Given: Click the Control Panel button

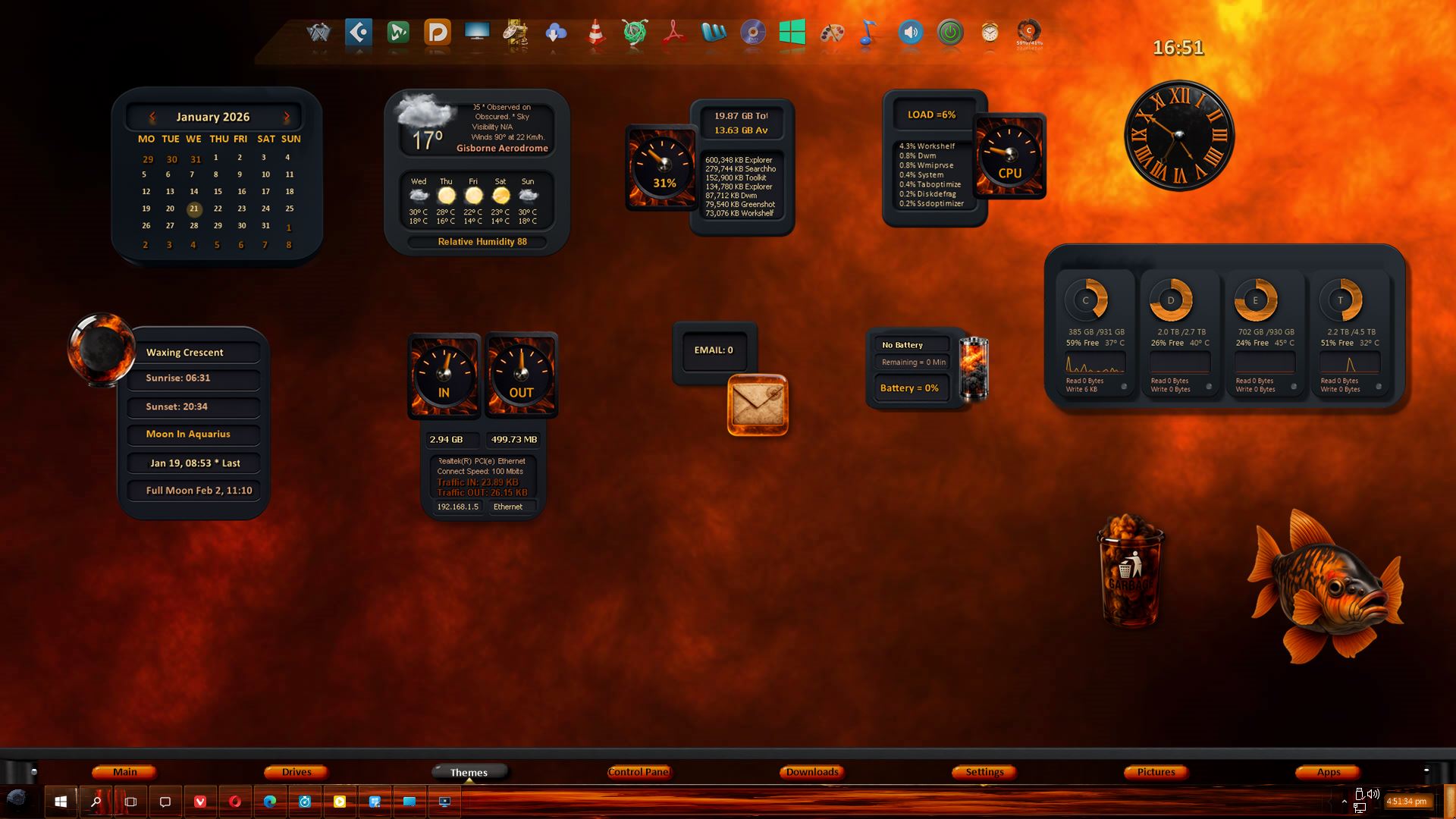Looking at the screenshot, I should pos(639,772).
